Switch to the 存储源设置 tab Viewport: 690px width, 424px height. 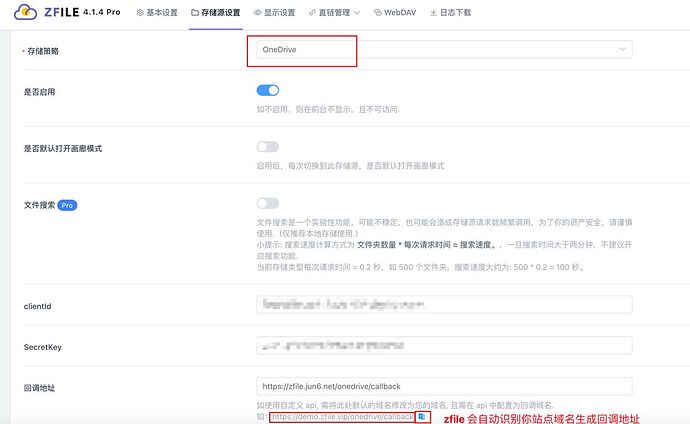point(216,13)
